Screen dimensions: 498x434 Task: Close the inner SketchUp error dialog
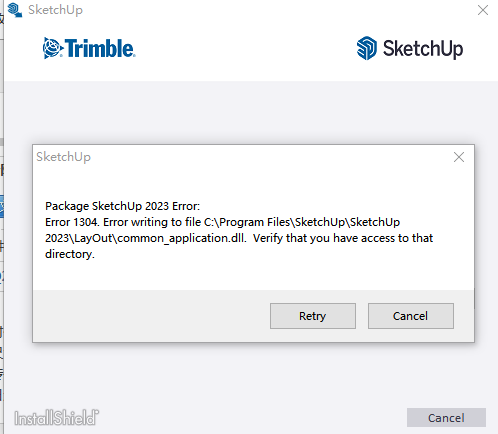[459, 157]
